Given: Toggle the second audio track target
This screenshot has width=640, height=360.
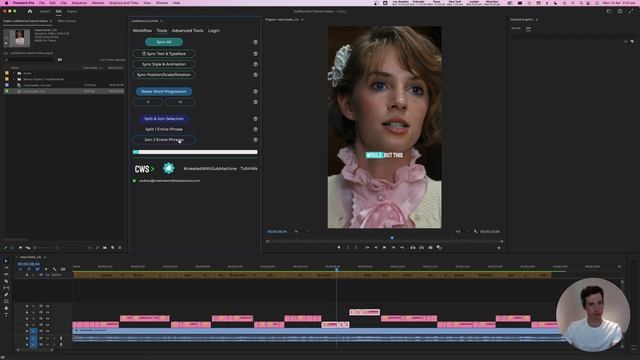Looking at the screenshot, I should (33, 344).
